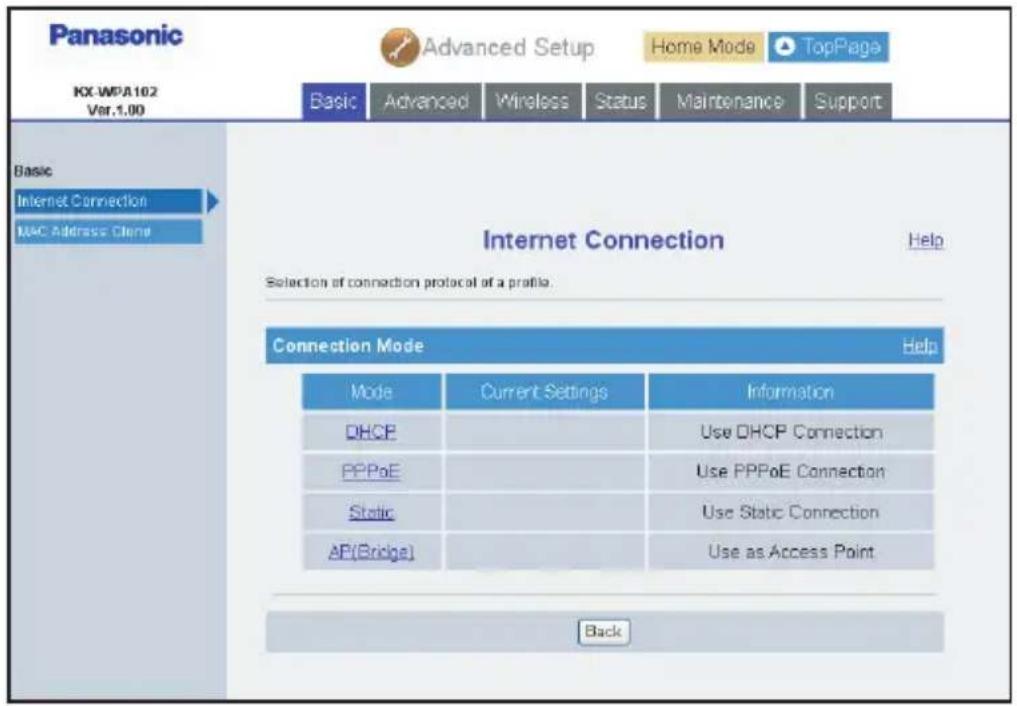Click the 'Use PPPoE Connection' text

pos(791,471)
